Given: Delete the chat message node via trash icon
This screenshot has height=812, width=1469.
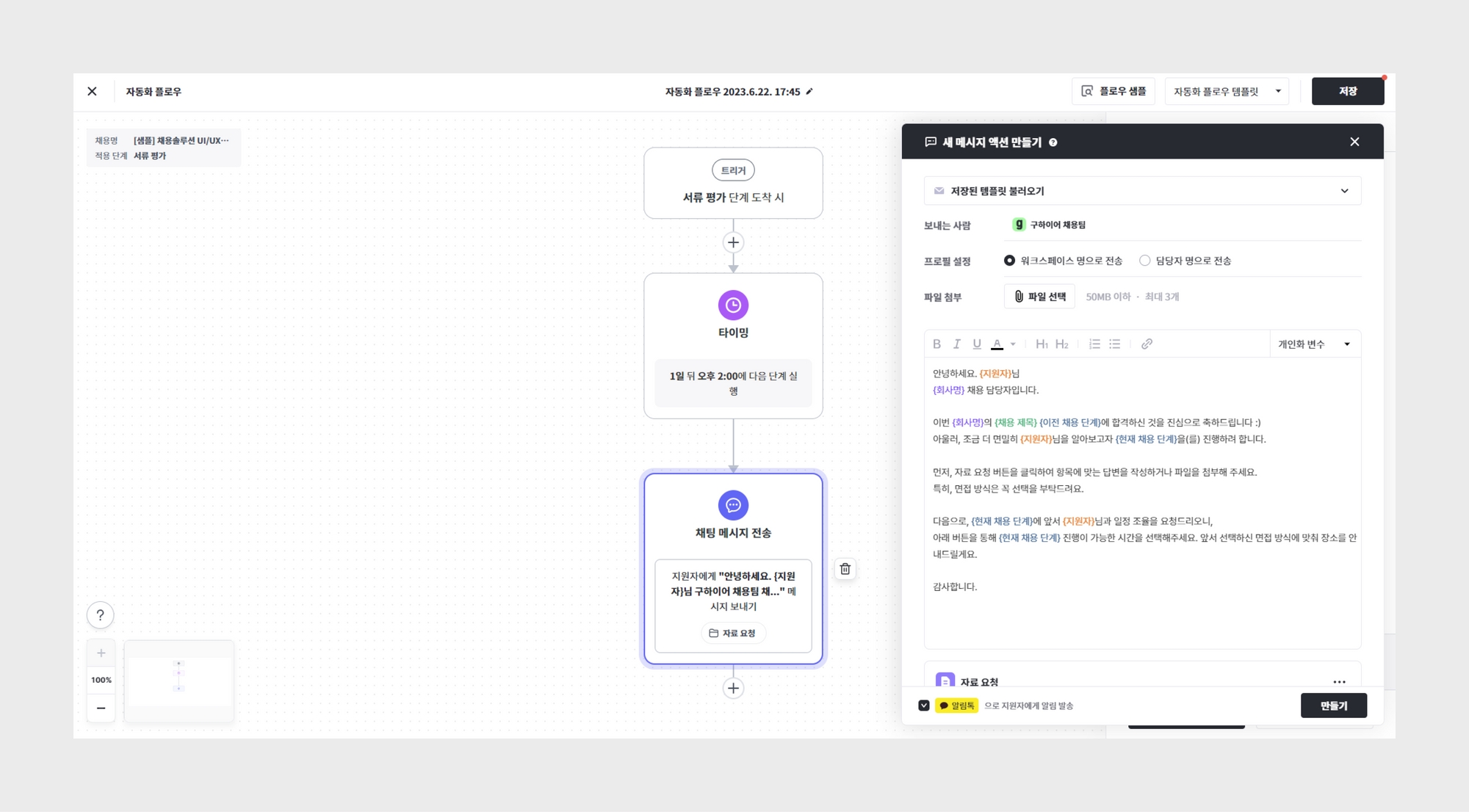Looking at the screenshot, I should [845, 569].
